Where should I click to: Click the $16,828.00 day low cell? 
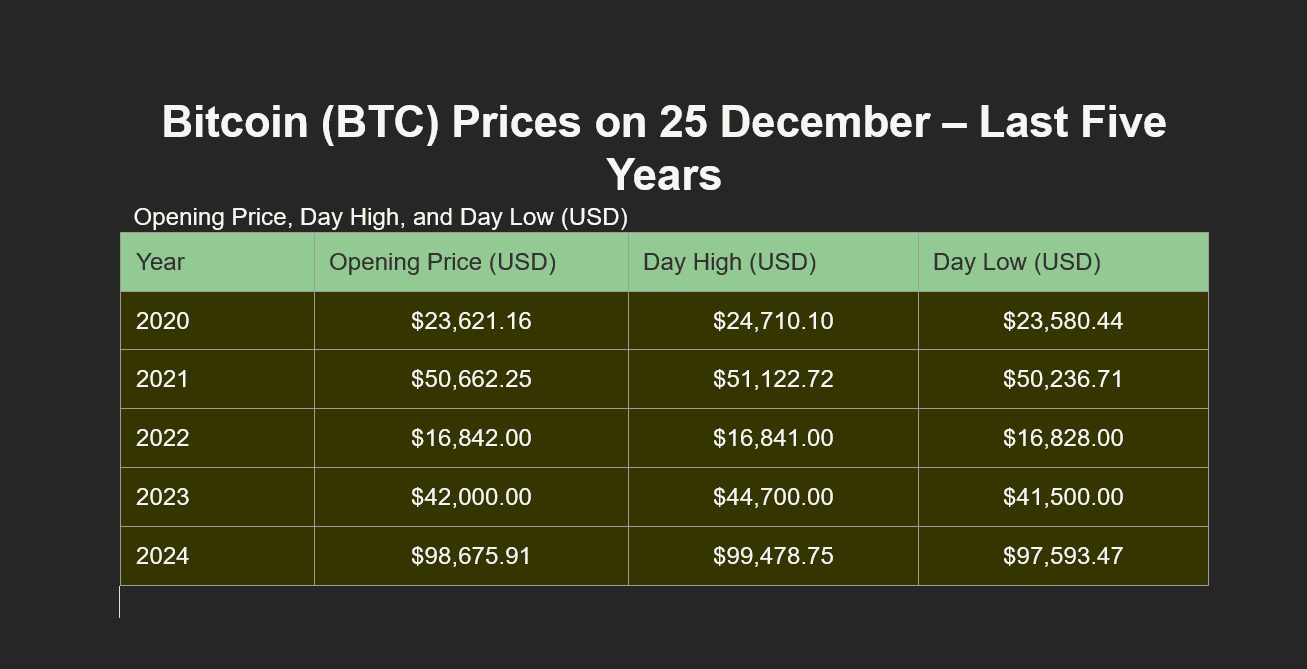1063,438
